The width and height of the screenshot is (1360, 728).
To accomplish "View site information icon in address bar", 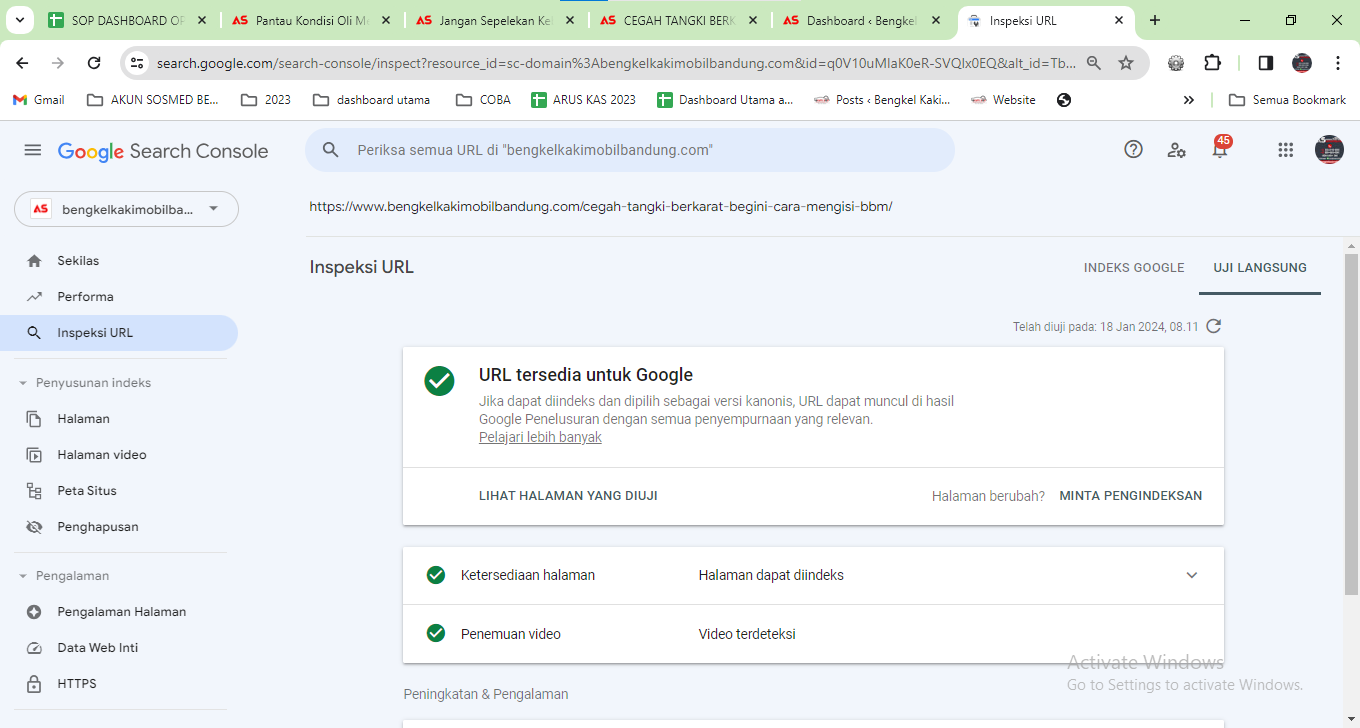I will [138, 63].
